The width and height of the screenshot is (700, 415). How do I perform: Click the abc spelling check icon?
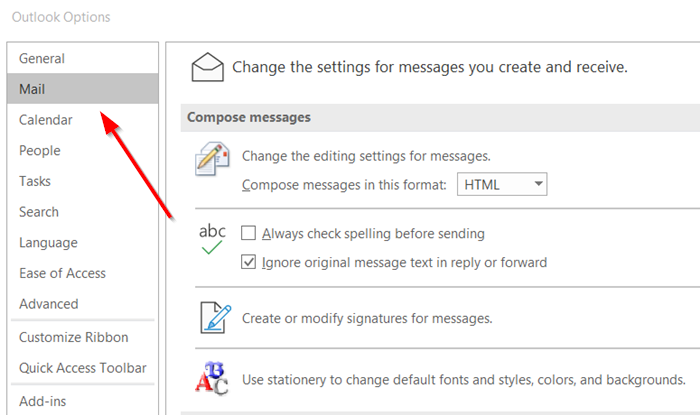coord(212,239)
